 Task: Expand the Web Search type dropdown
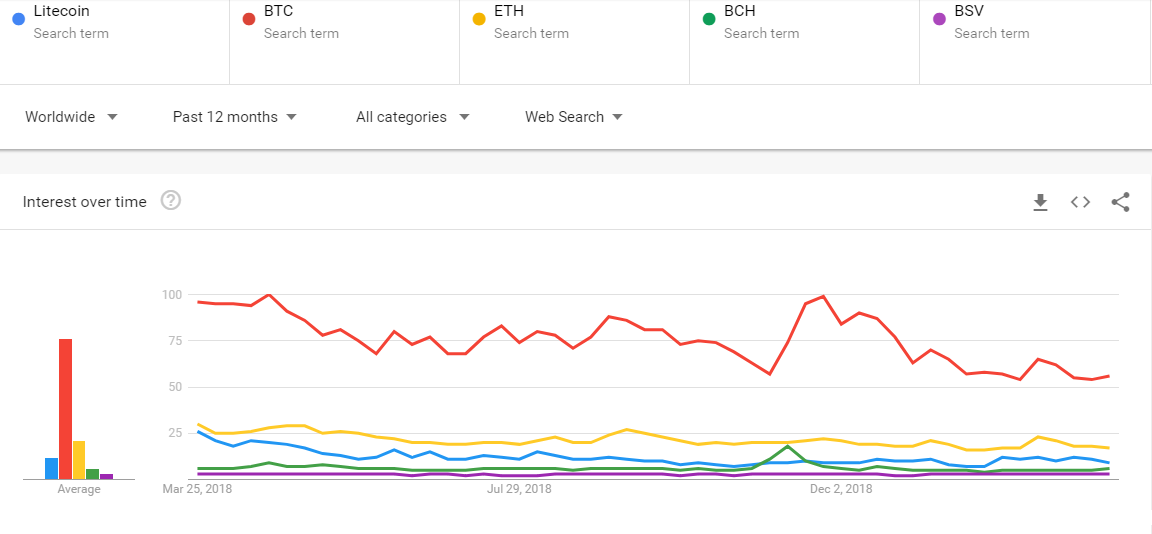pyautogui.click(x=574, y=117)
